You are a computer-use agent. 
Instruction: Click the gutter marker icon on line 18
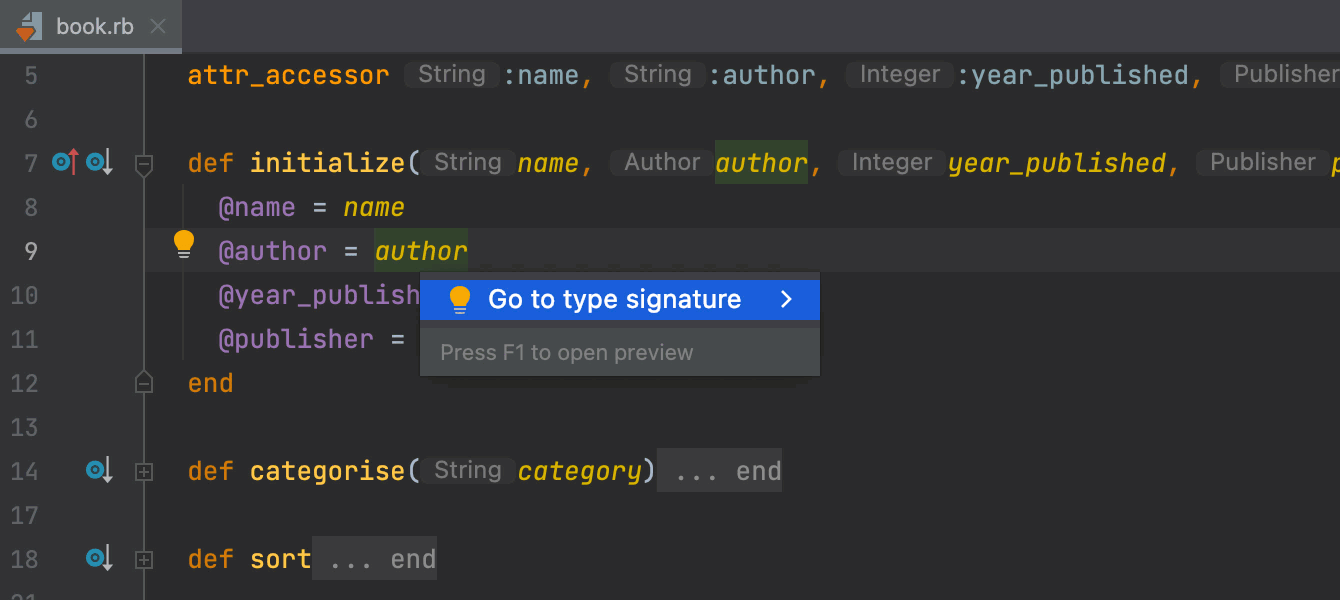(99, 558)
